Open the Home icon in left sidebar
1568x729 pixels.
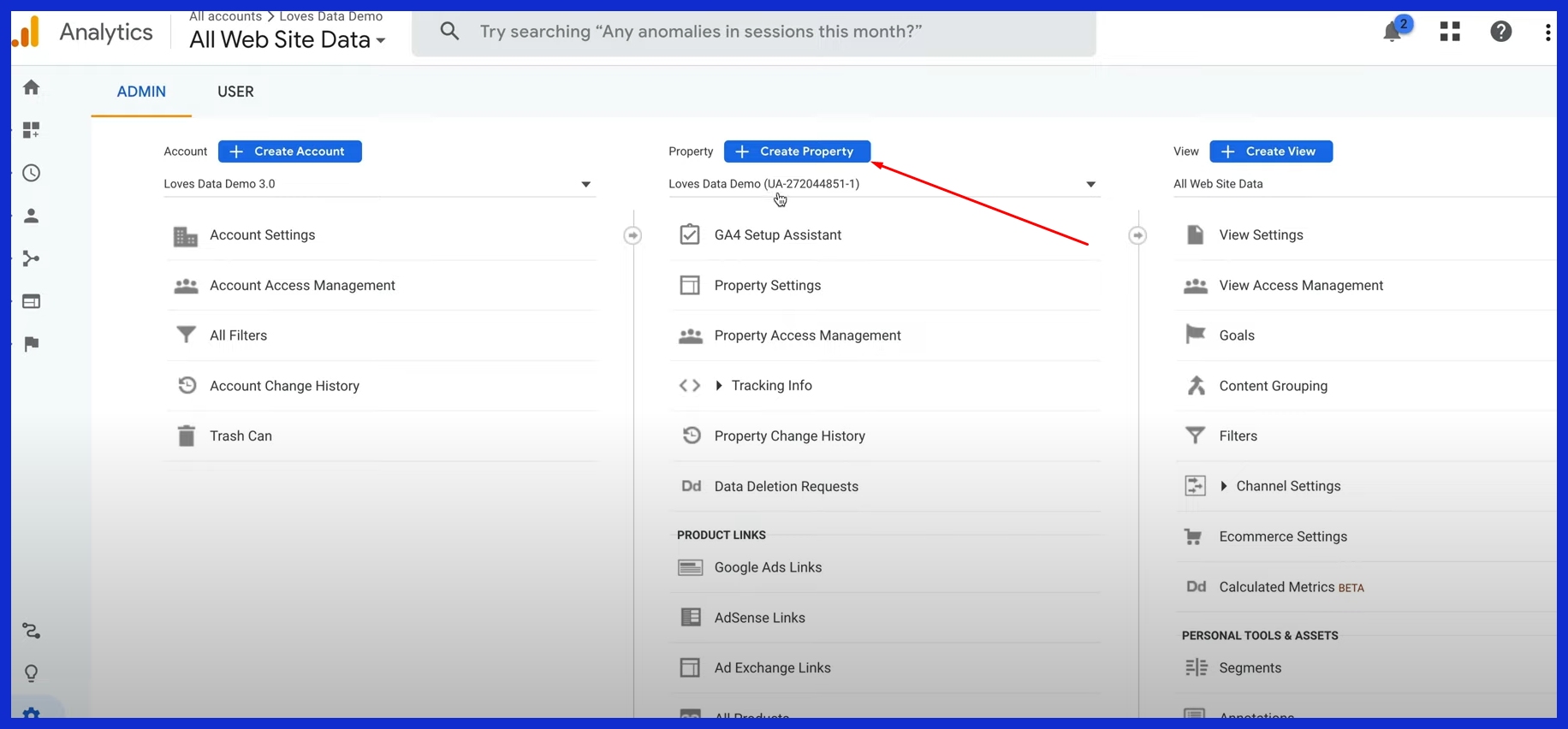tap(32, 87)
